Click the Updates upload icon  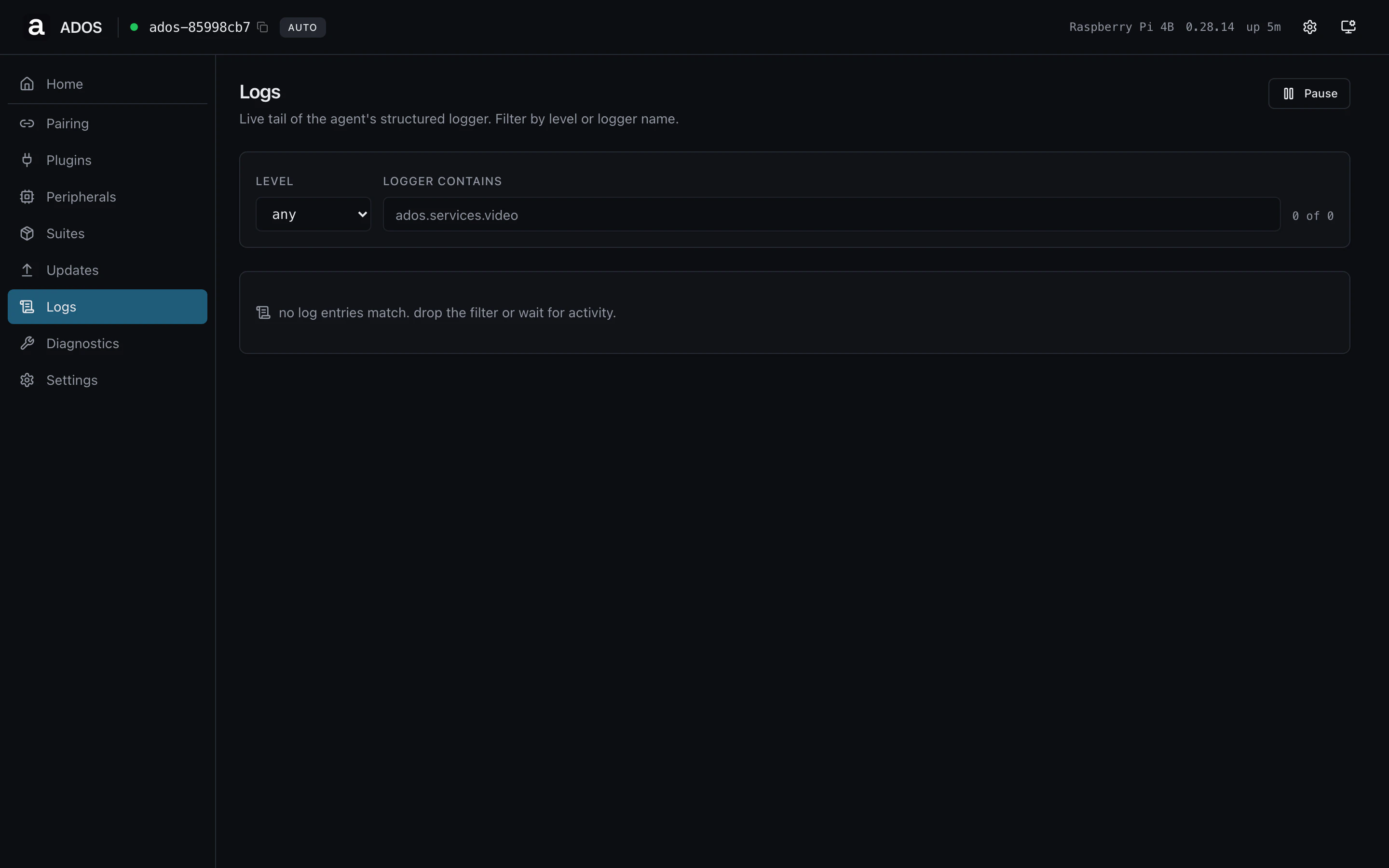pyautogui.click(x=27, y=270)
